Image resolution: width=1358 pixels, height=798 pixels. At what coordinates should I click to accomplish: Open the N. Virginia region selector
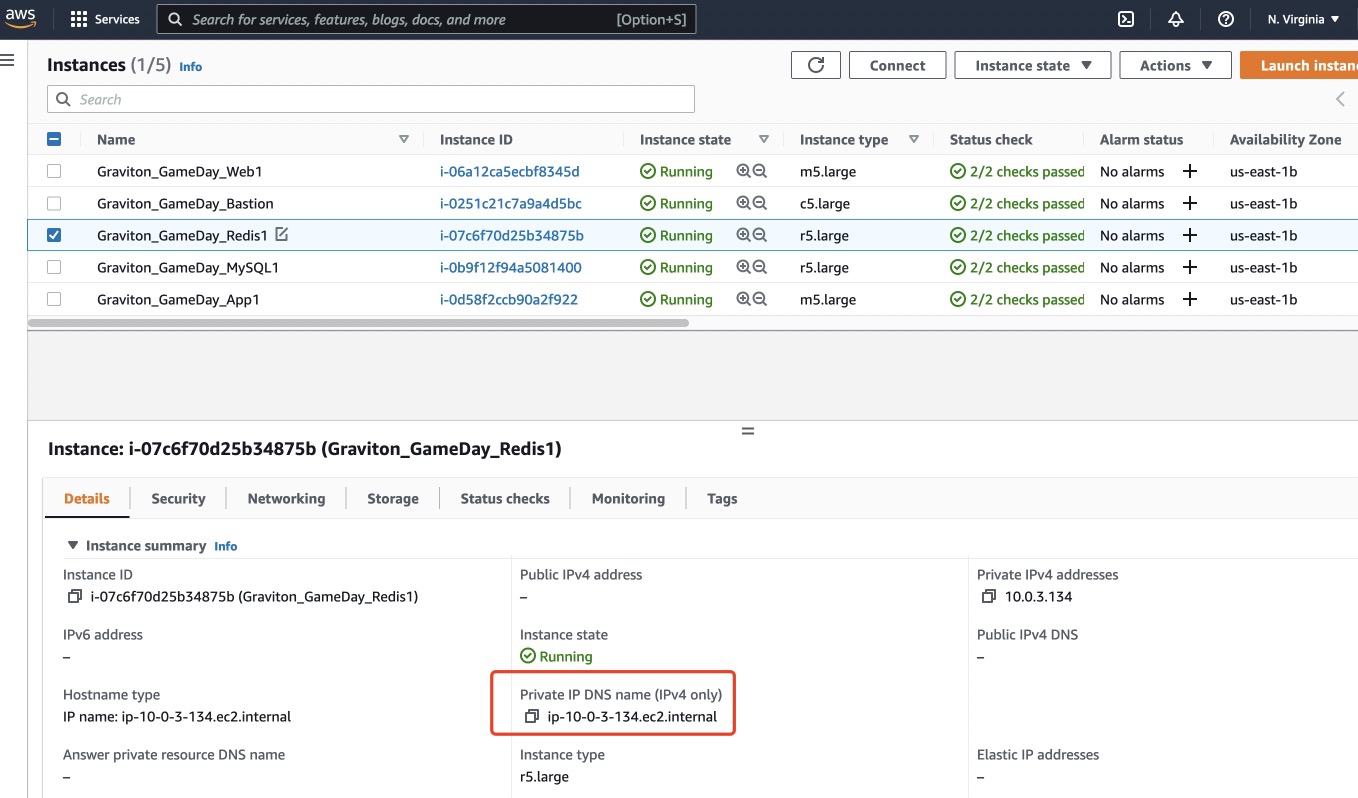[x=1303, y=19]
